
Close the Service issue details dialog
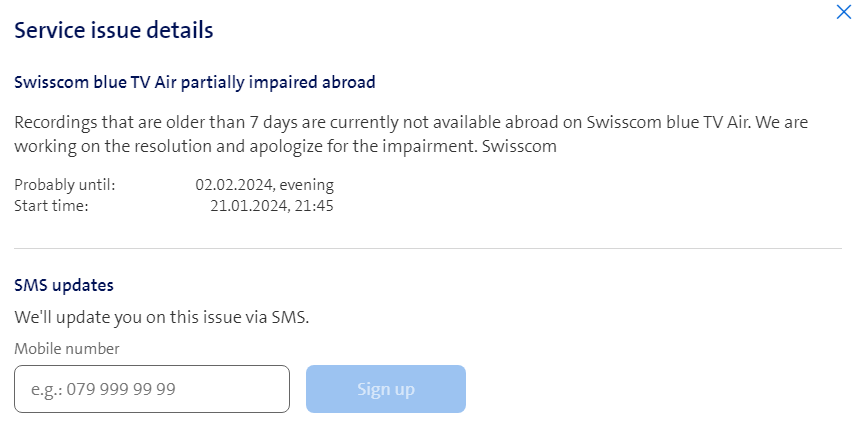click(x=843, y=13)
